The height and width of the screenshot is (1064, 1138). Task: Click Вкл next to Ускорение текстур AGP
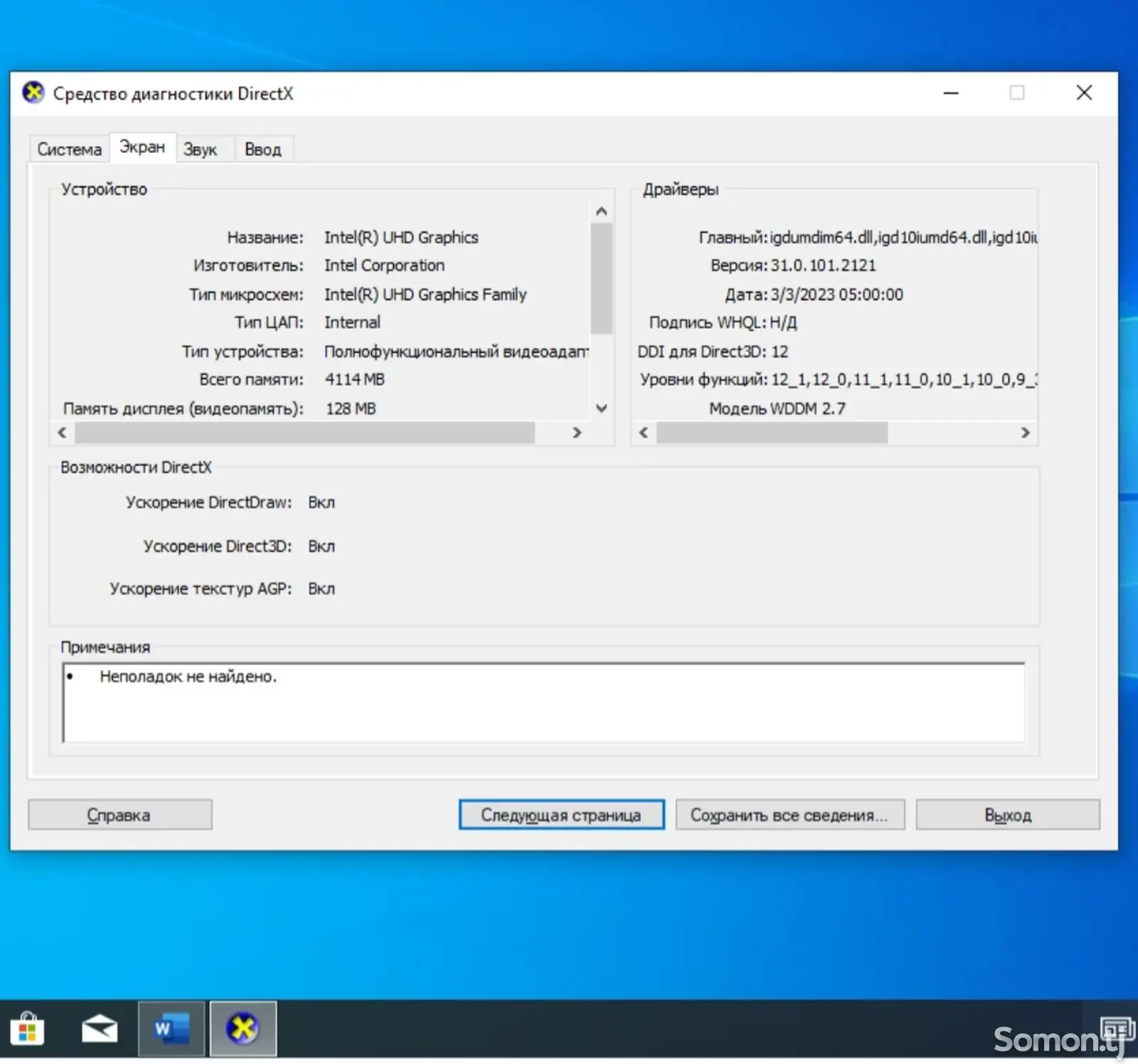(x=321, y=589)
